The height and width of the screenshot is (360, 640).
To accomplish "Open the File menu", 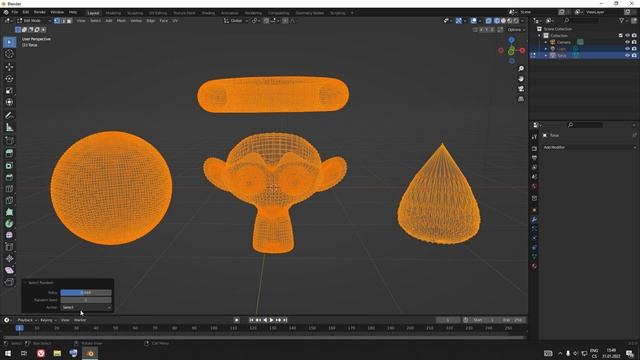I will 15,12.
